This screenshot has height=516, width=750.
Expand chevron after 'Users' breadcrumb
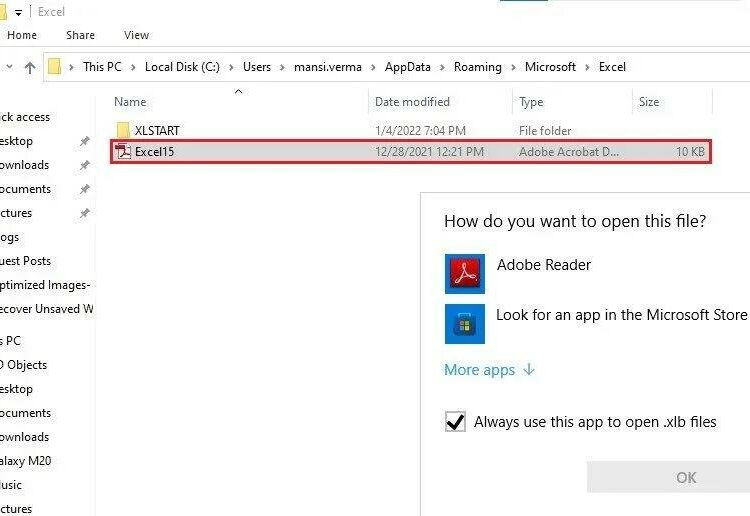click(282, 67)
